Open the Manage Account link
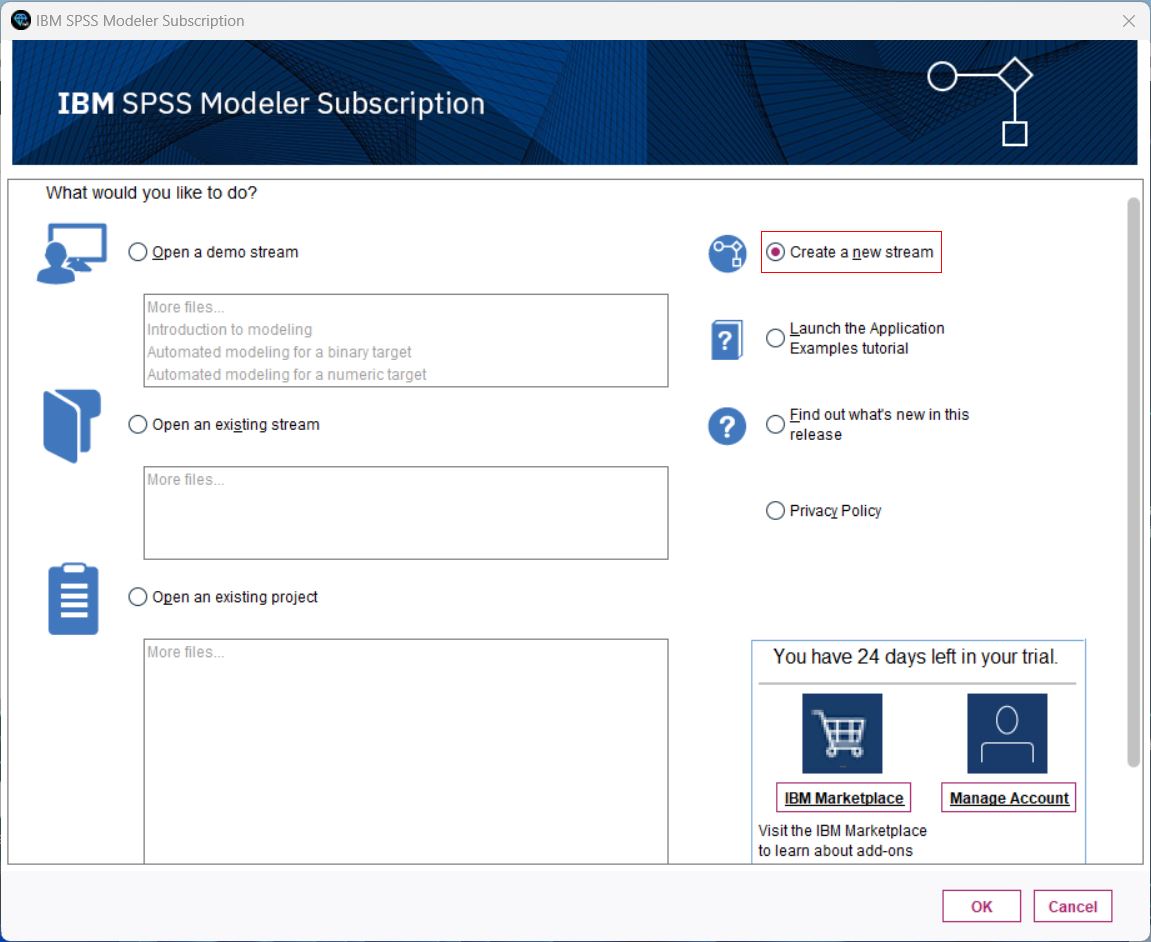The image size is (1151, 942). coord(1009,798)
